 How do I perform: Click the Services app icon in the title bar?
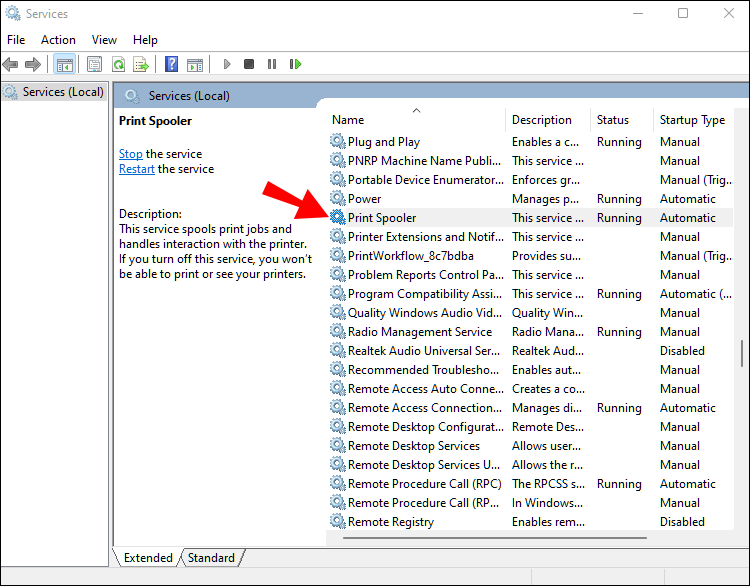(x=13, y=13)
